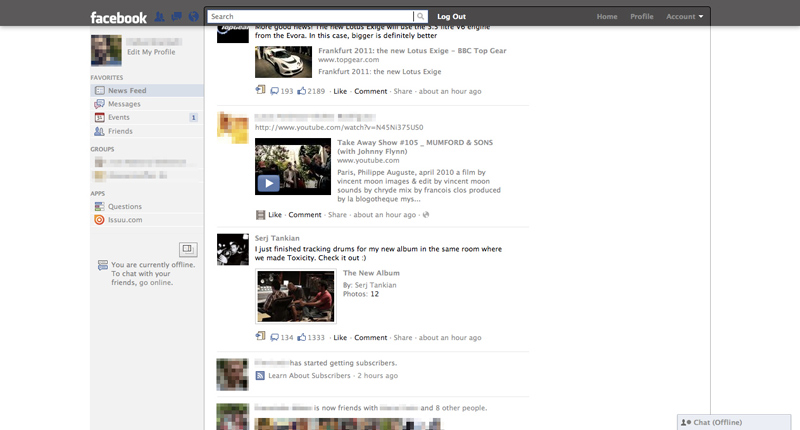The height and width of the screenshot is (430, 800).
Task: Click privacy globe icon on YouTube post
Action: 426,215
